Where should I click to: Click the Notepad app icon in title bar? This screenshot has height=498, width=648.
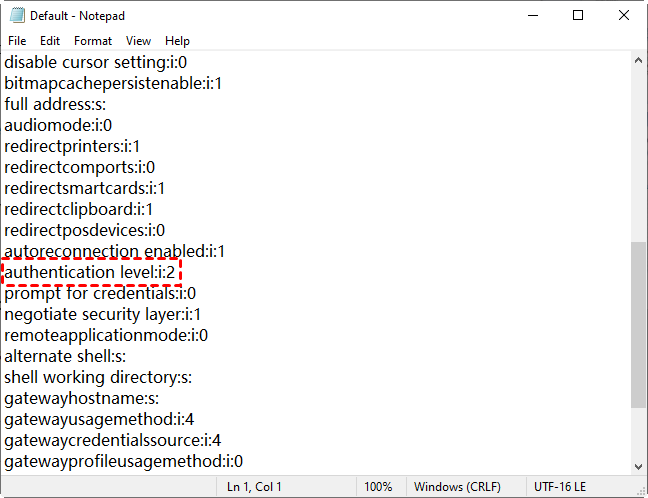point(16,16)
